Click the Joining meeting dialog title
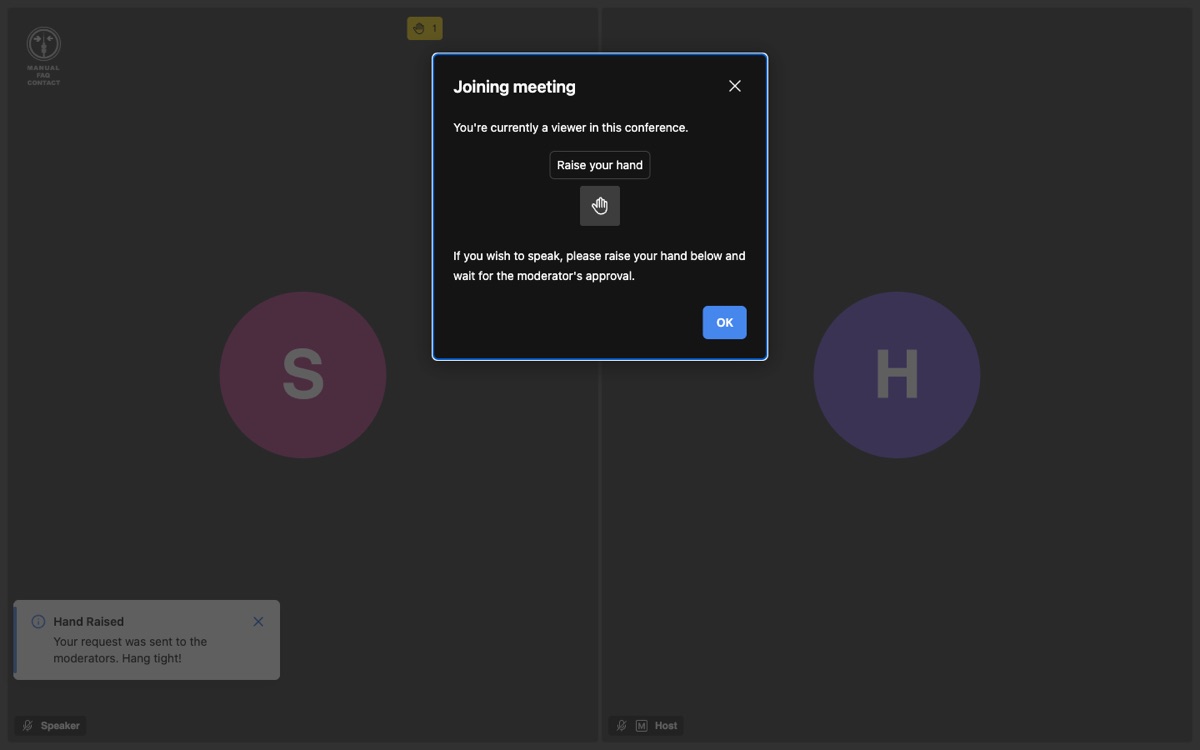Viewport: 1200px width, 750px height. tap(514, 87)
